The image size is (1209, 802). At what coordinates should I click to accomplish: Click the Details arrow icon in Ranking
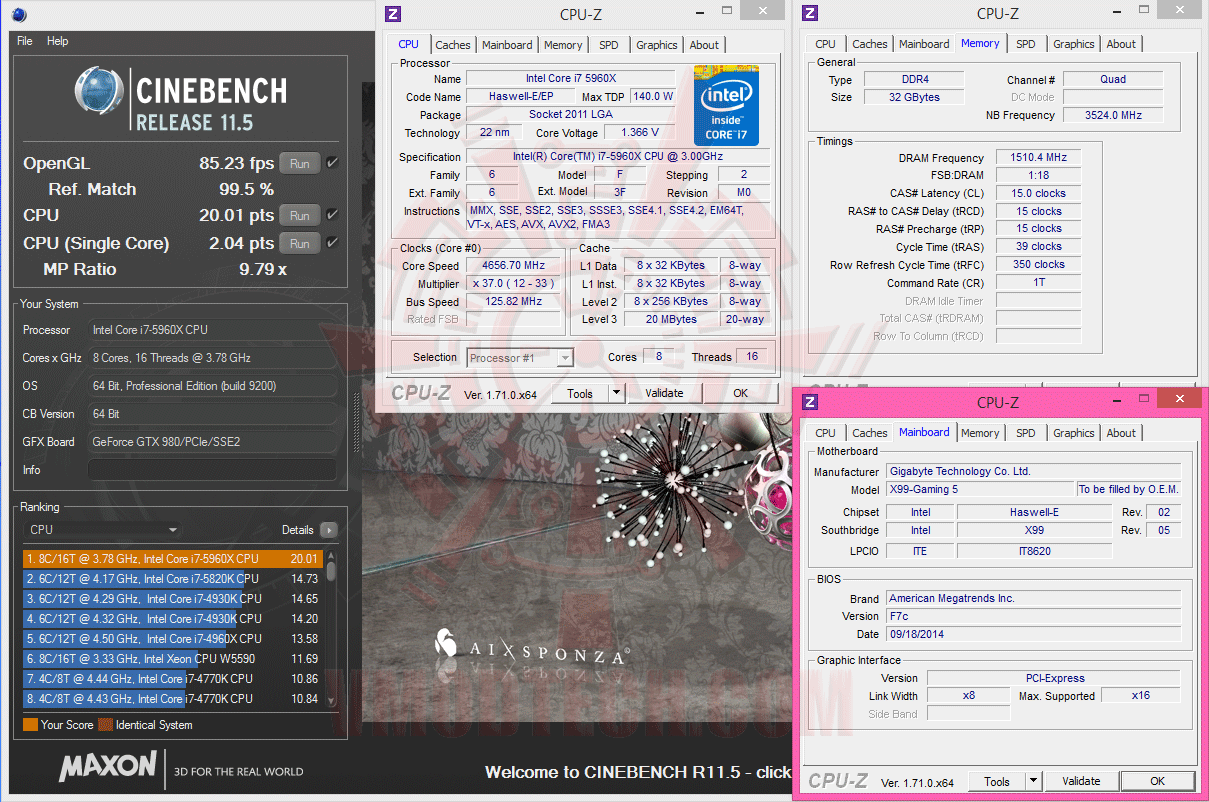pos(328,530)
